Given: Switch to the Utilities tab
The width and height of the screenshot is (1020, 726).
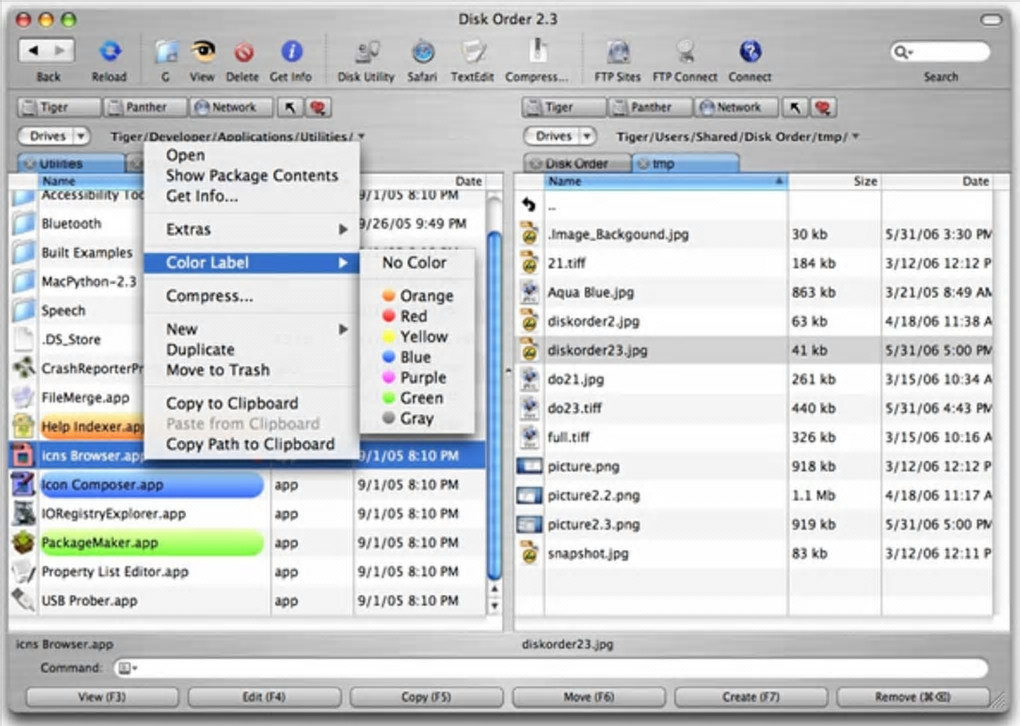Looking at the screenshot, I should pyautogui.click(x=71, y=164).
